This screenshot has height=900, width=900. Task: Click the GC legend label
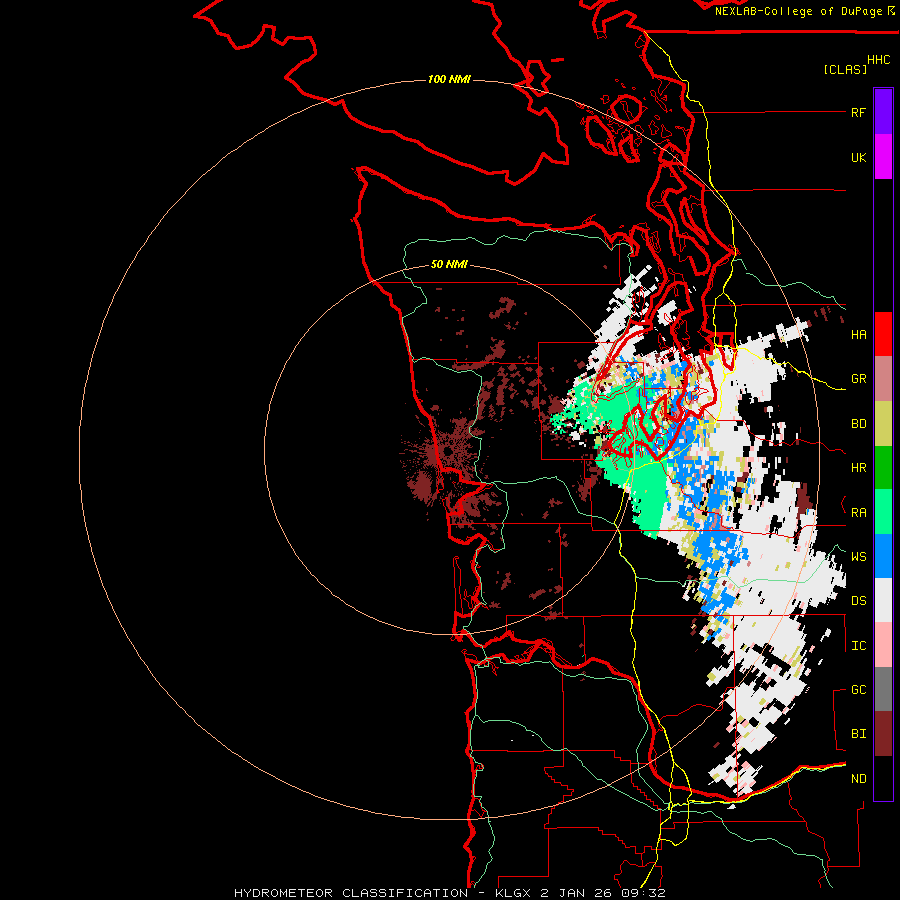858,690
